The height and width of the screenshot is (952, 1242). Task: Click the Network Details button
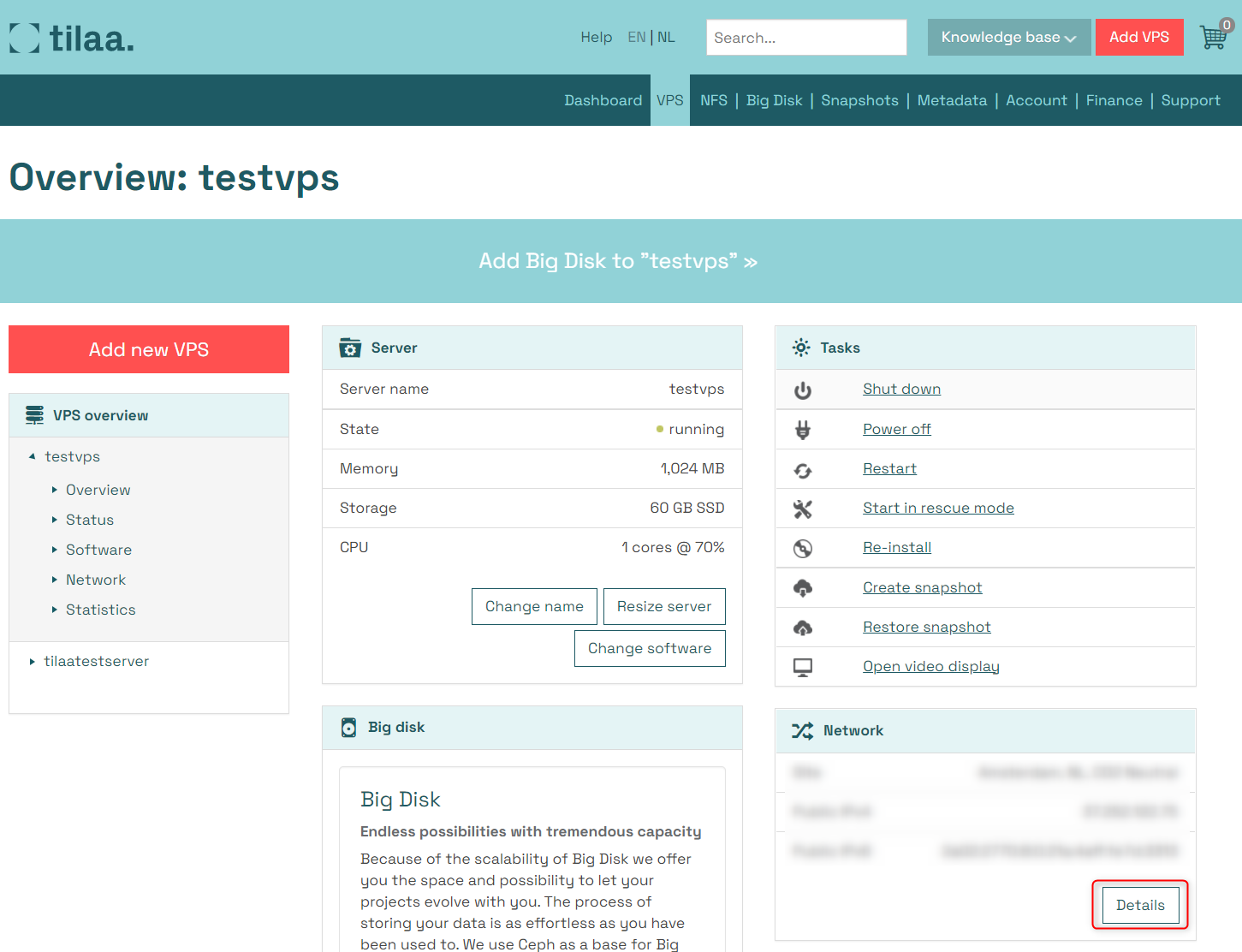tap(1140, 905)
